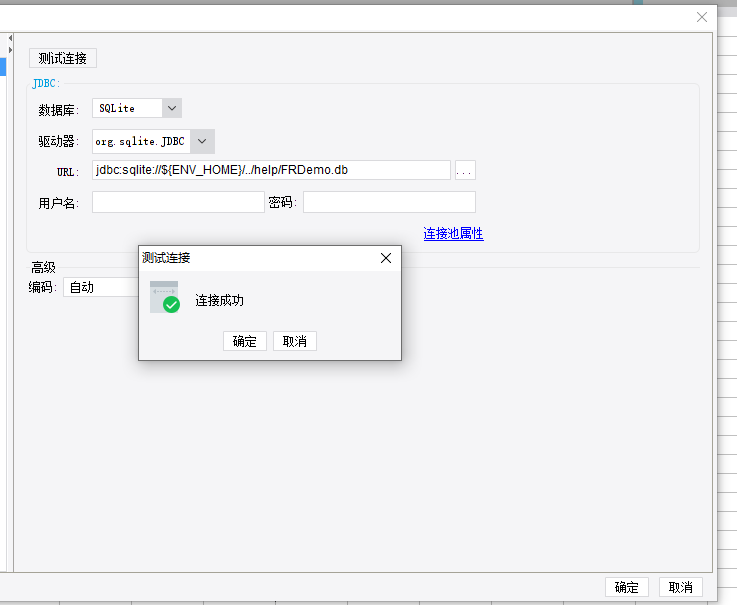Click the 高级 section label

(x=43, y=267)
